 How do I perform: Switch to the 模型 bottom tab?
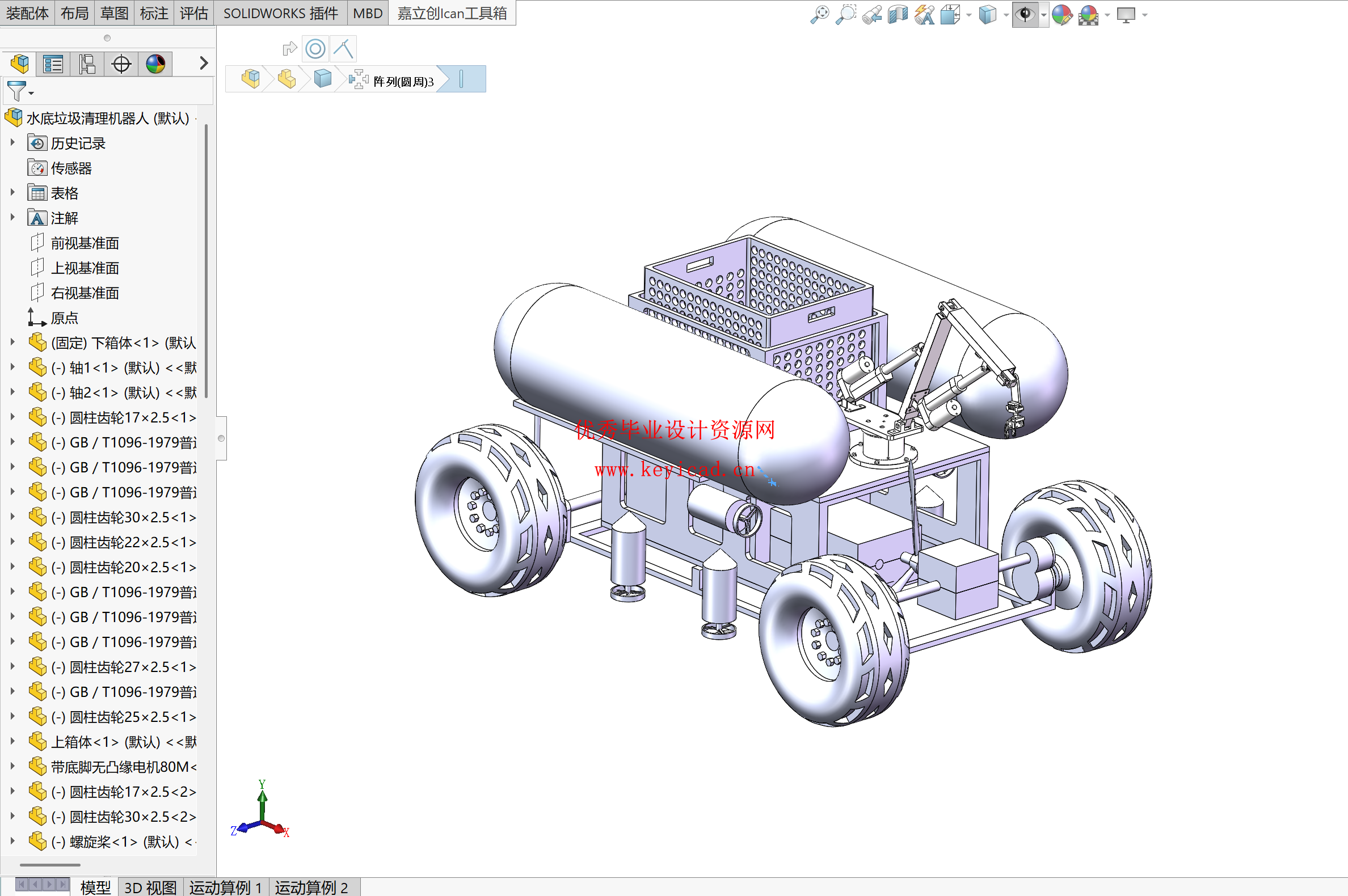[95, 887]
